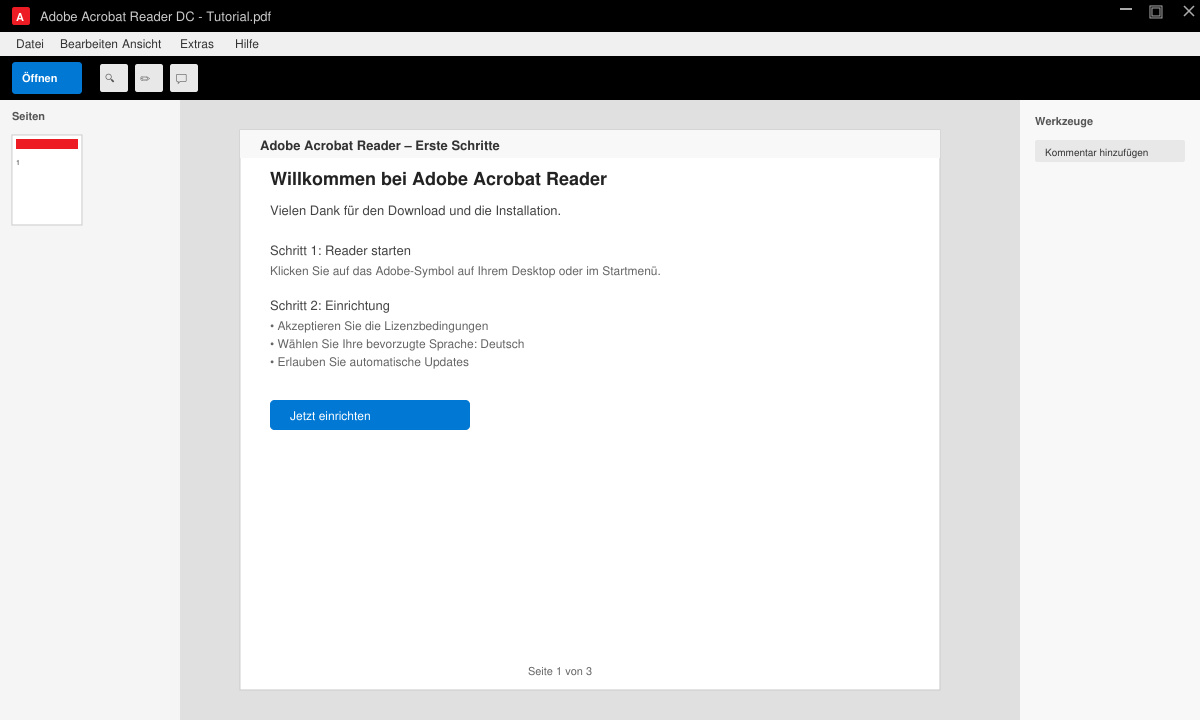Open the Datei menu
Image resolution: width=1200 pixels, height=720 pixels.
(x=30, y=44)
